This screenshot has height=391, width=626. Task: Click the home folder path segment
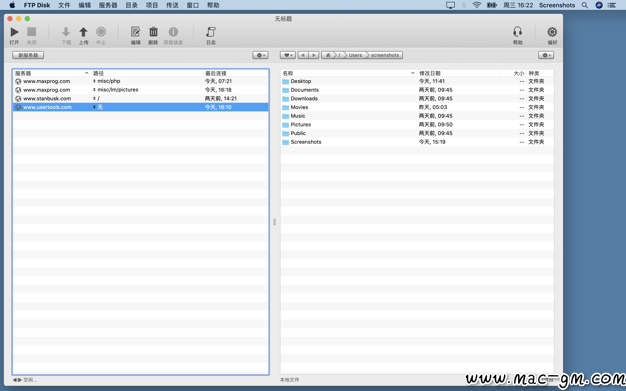(329, 55)
